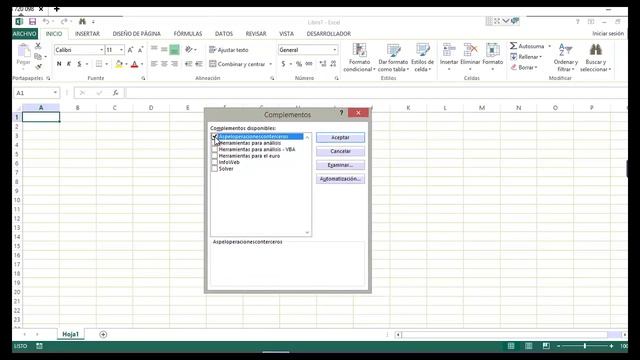Screen dimensions: 640x360
Task: Uncheck the Aspeloperacionesconterceros add-in checkbox
Action: (x=214, y=136)
